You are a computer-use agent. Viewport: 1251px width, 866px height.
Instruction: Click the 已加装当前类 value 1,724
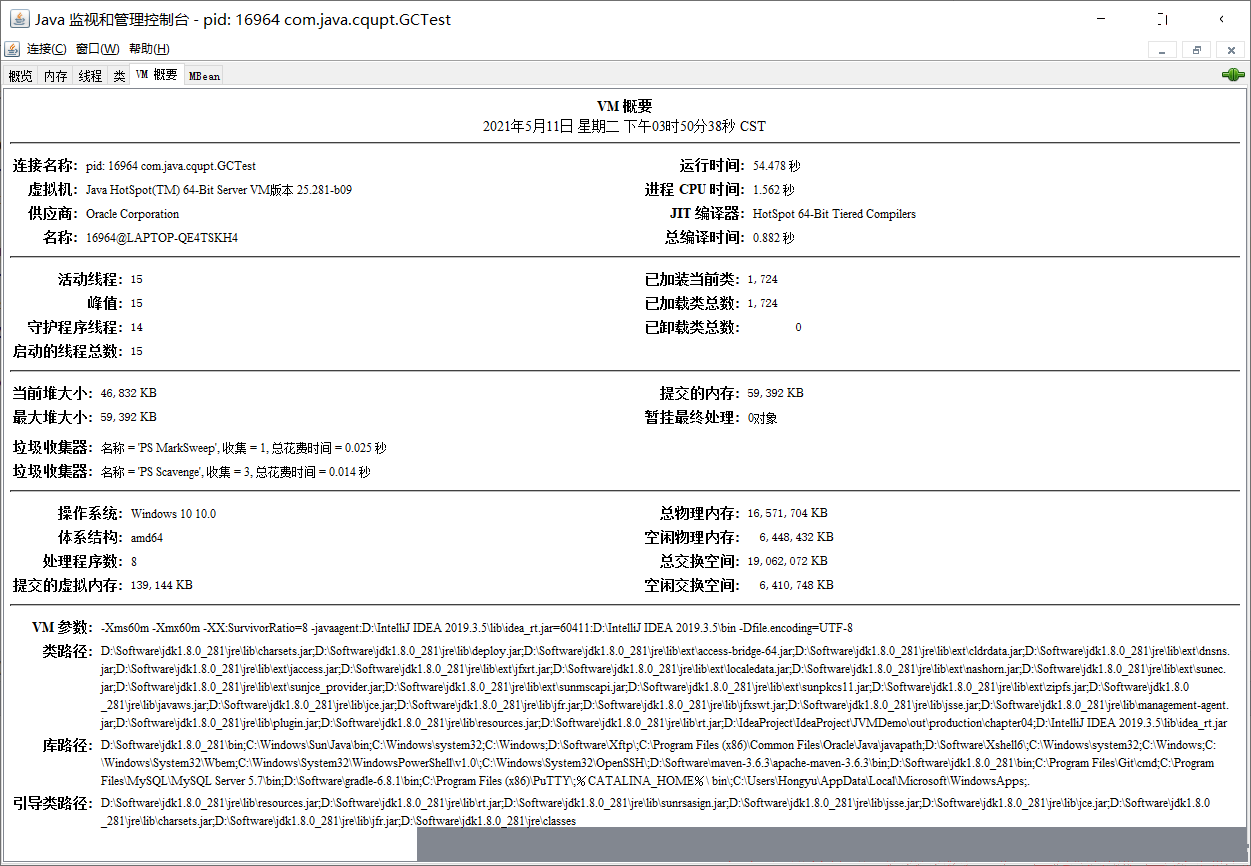tap(763, 280)
